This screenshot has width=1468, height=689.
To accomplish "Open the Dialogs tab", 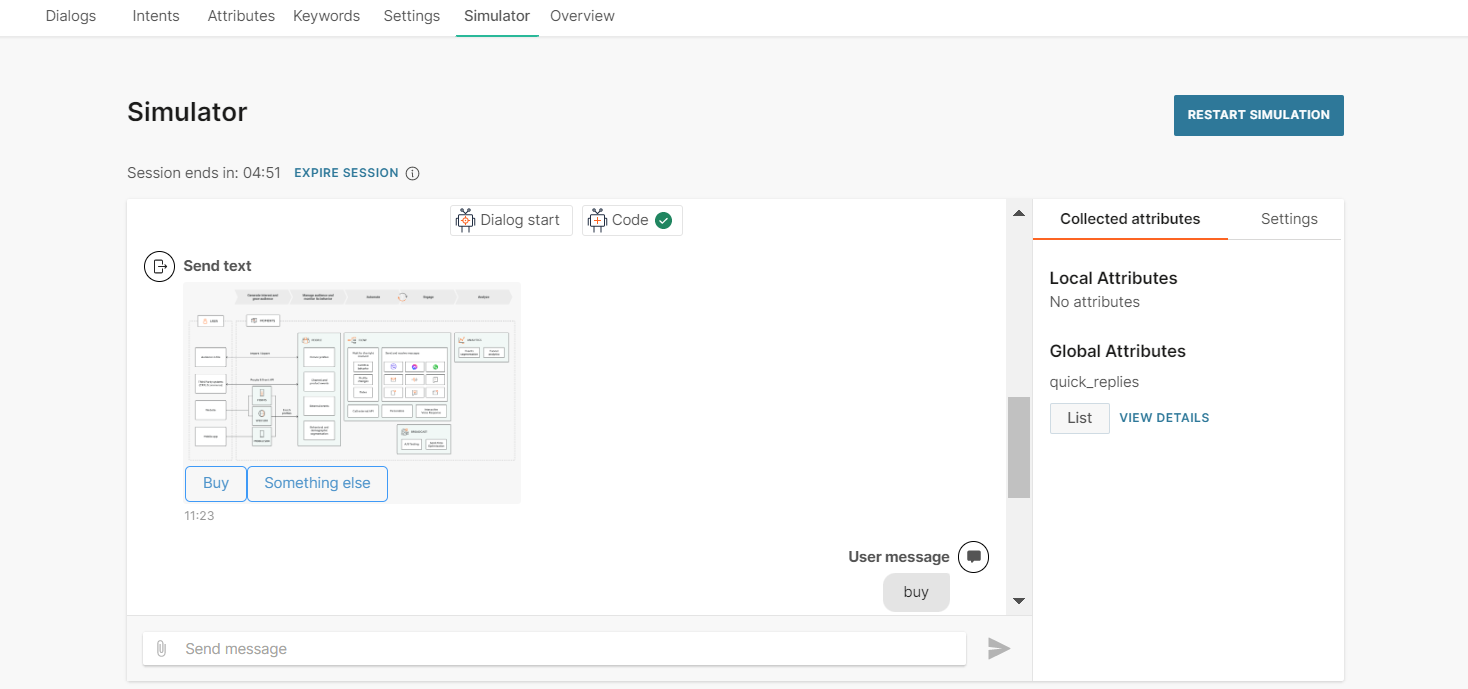I will tap(71, 16).
